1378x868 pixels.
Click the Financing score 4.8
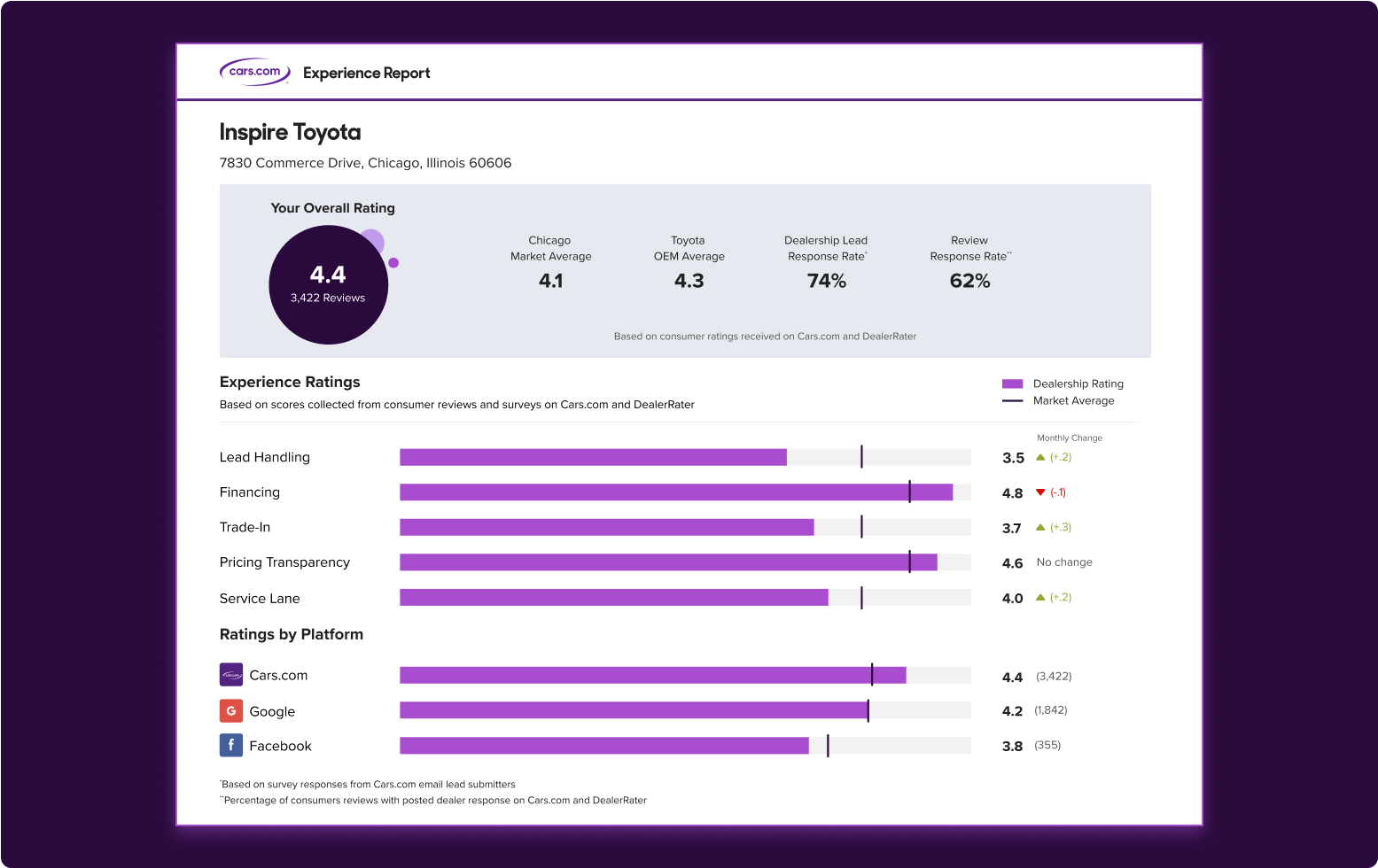click(x=1012, y=493)
